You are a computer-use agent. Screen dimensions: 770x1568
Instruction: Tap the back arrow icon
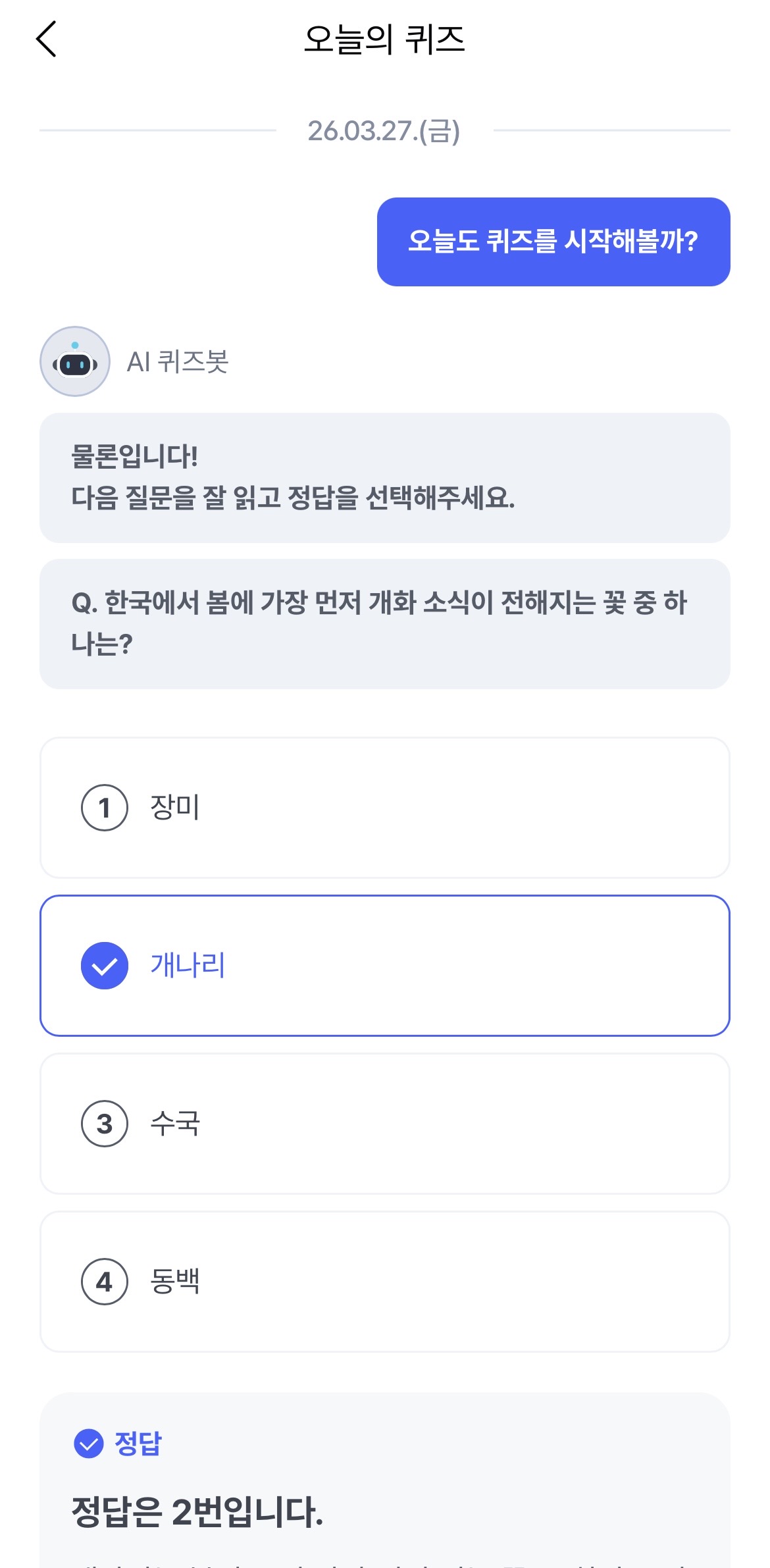click(x=46, y=39)
